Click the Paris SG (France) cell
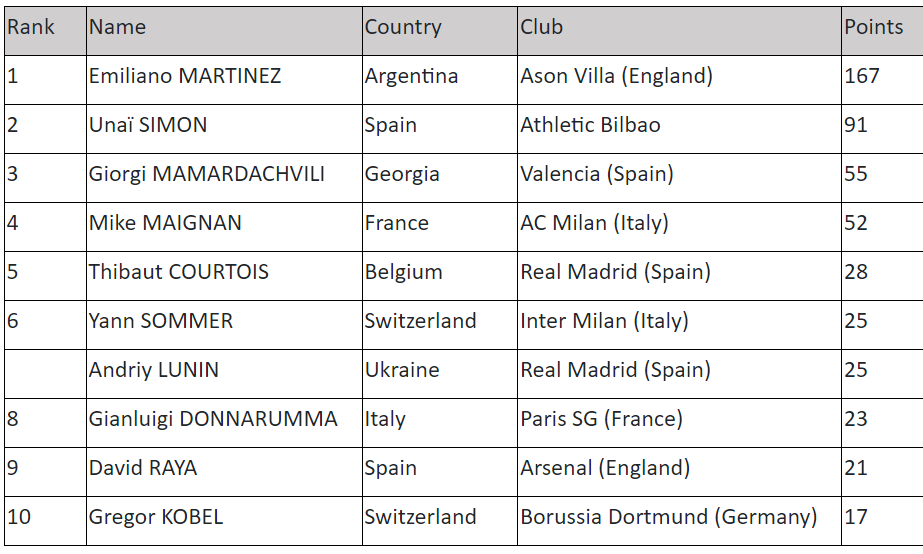The width and height of the screenshot is (923, 554). [601, 420]
